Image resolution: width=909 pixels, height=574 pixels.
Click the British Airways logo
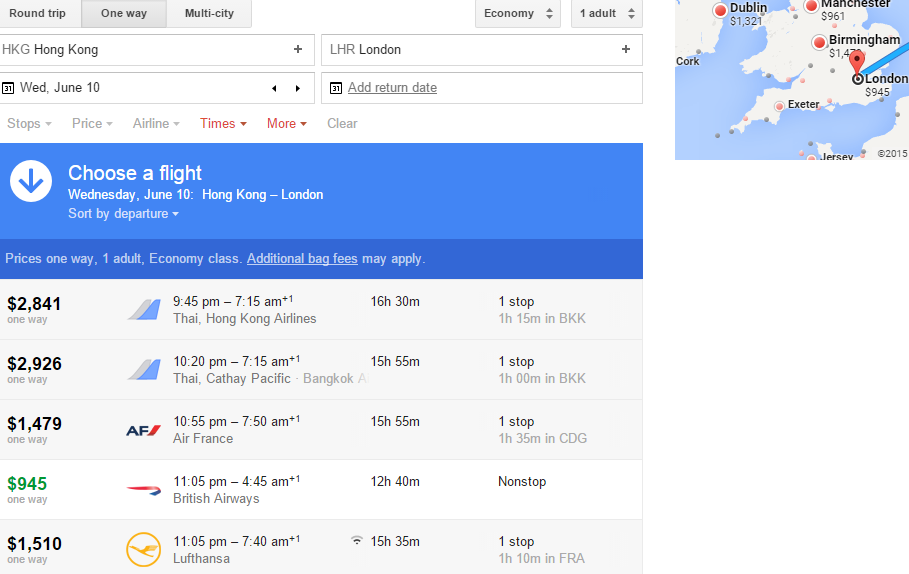tap(144, 490)
